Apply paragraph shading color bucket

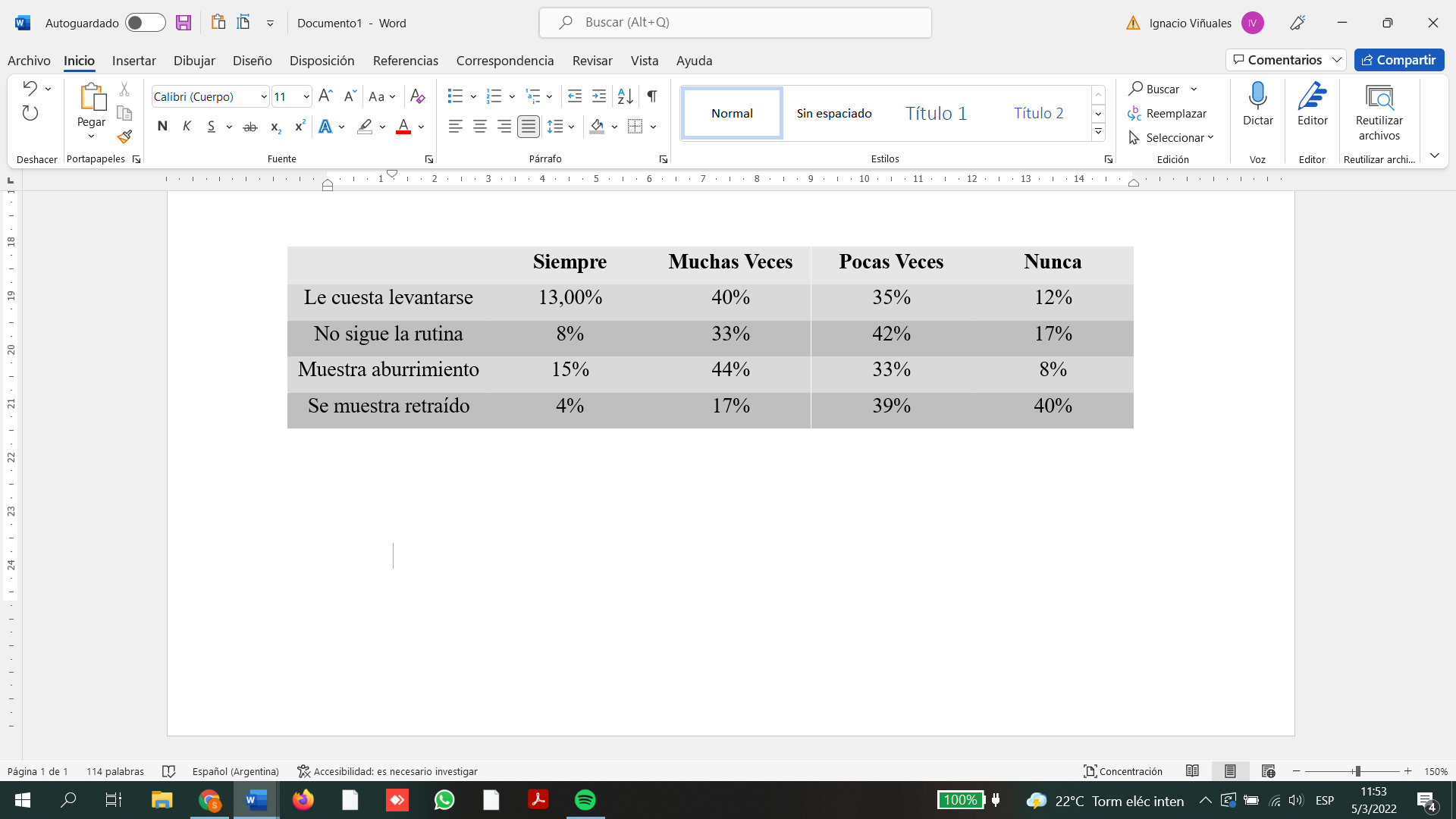point(597,127)
